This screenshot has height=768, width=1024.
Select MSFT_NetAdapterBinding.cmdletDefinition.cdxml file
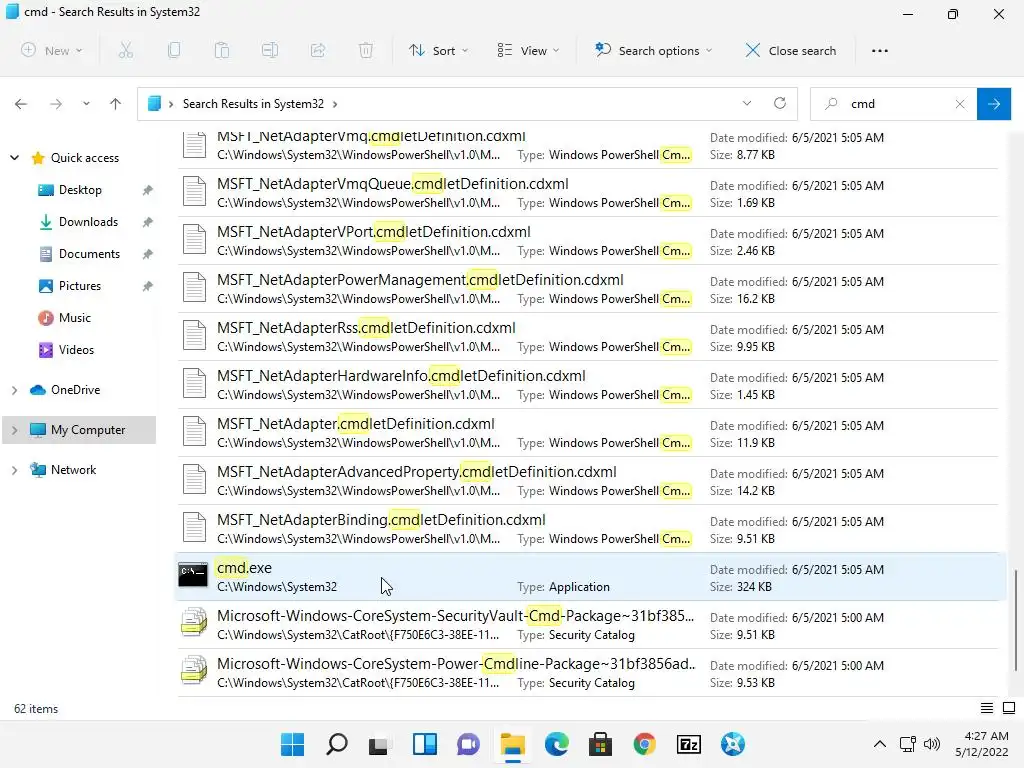[588, 529]
